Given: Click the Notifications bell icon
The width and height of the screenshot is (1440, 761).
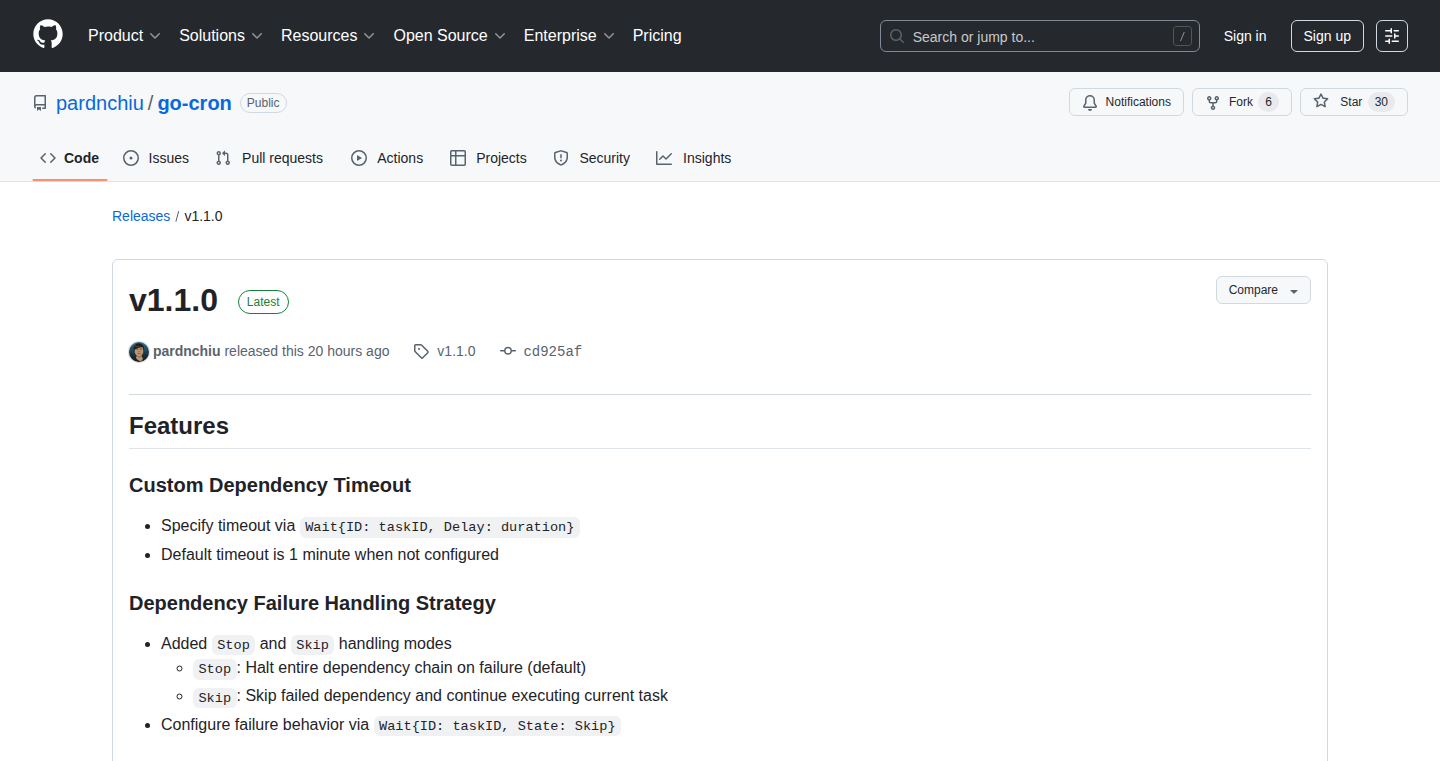Looking at the screenshot, I should [1090, 102].
